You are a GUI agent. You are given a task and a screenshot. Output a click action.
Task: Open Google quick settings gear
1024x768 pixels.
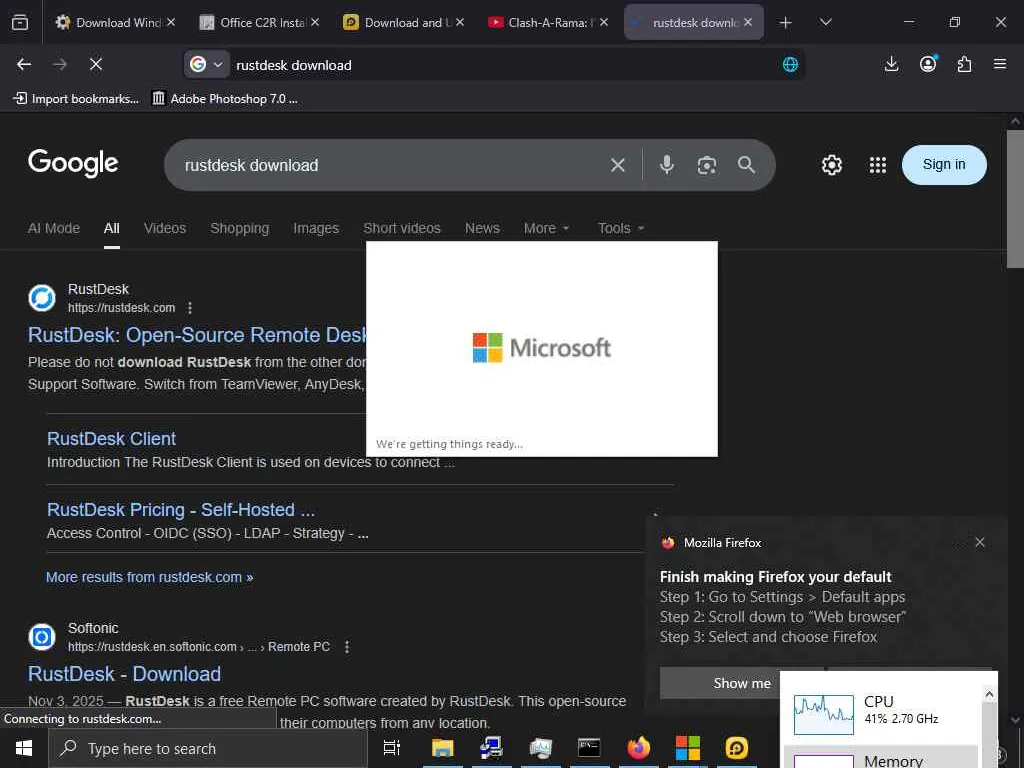click(831, 165)
